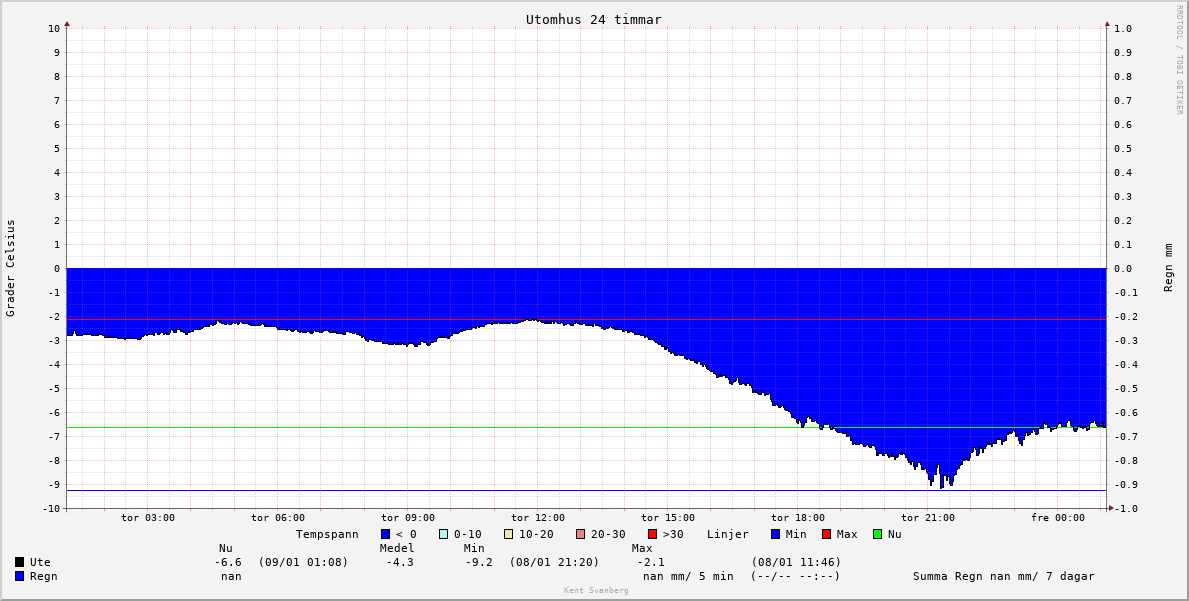The image size is (1189, 601).
Task: Click the blue '< 0' legend swatch
Action: pos(386,534)
